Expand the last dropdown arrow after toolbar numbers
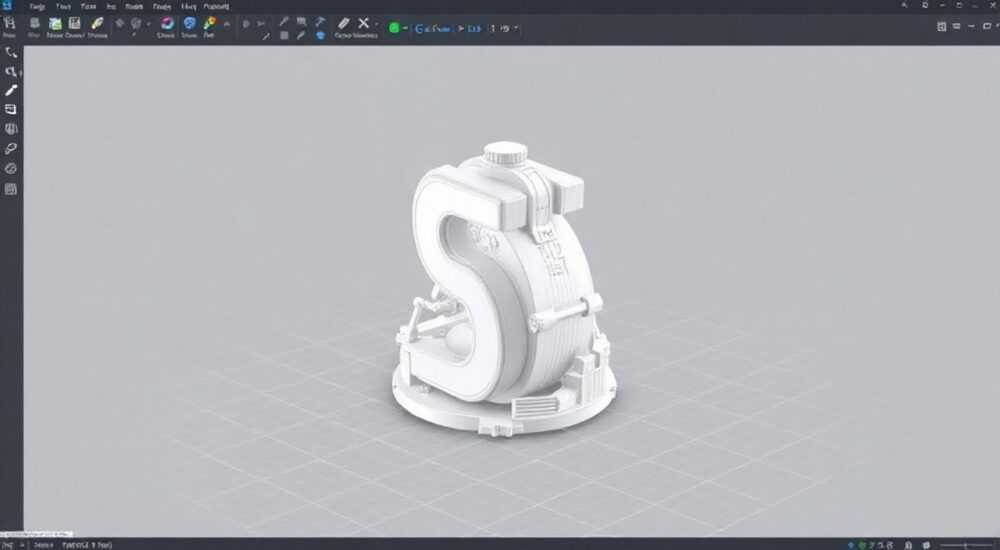 [x=516, y=29]
